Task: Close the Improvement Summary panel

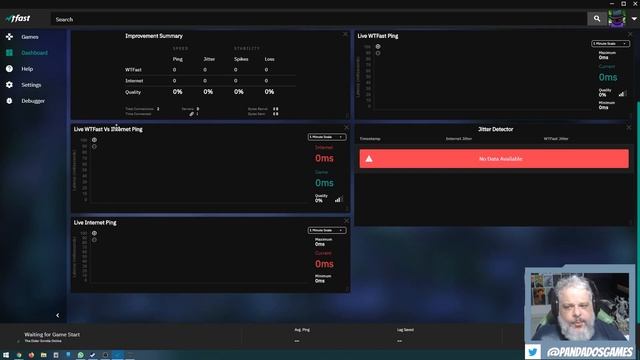Action: click(345, 34)
